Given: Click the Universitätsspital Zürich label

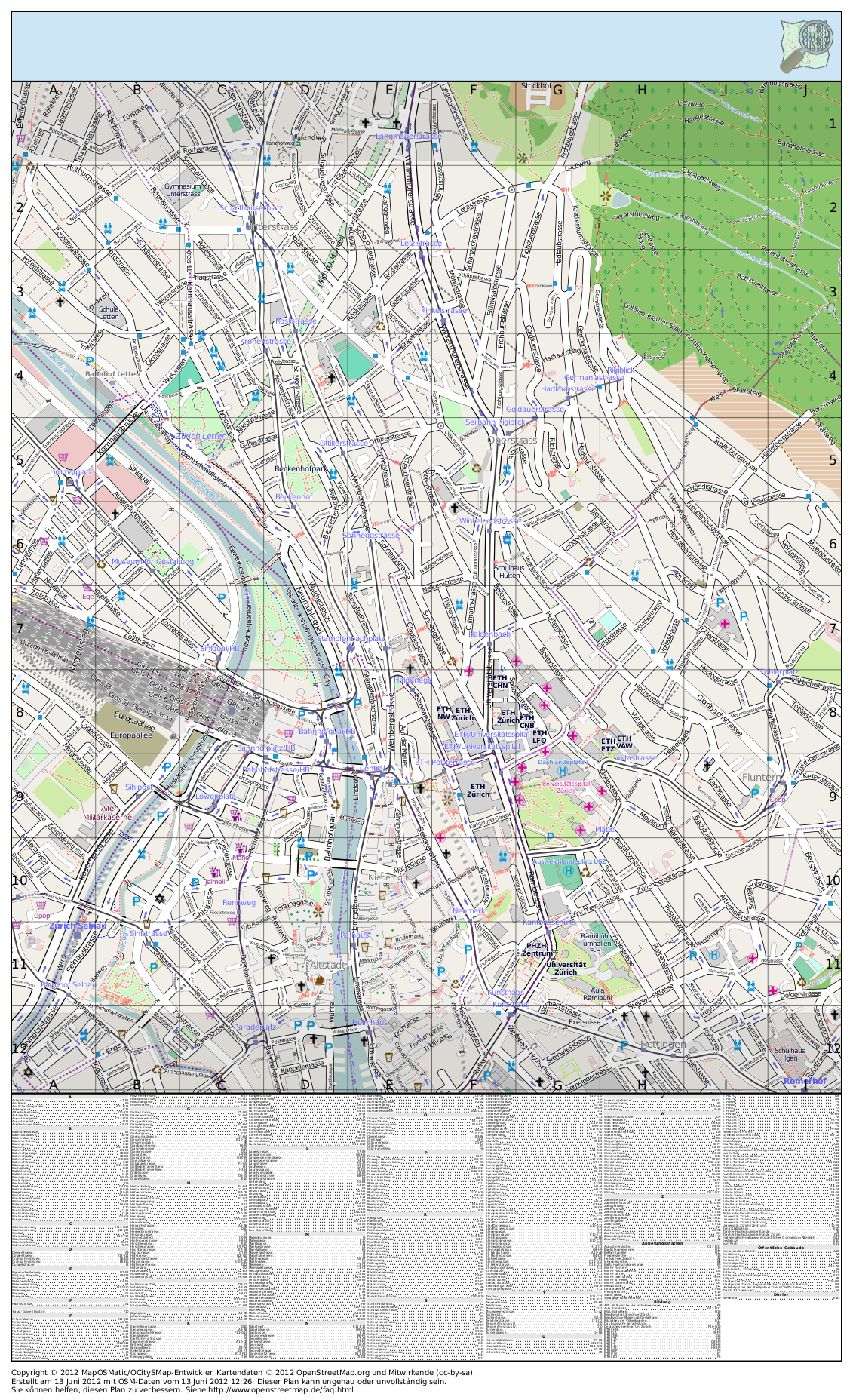Looking at the screenshot, I should (x=566, y=787).
